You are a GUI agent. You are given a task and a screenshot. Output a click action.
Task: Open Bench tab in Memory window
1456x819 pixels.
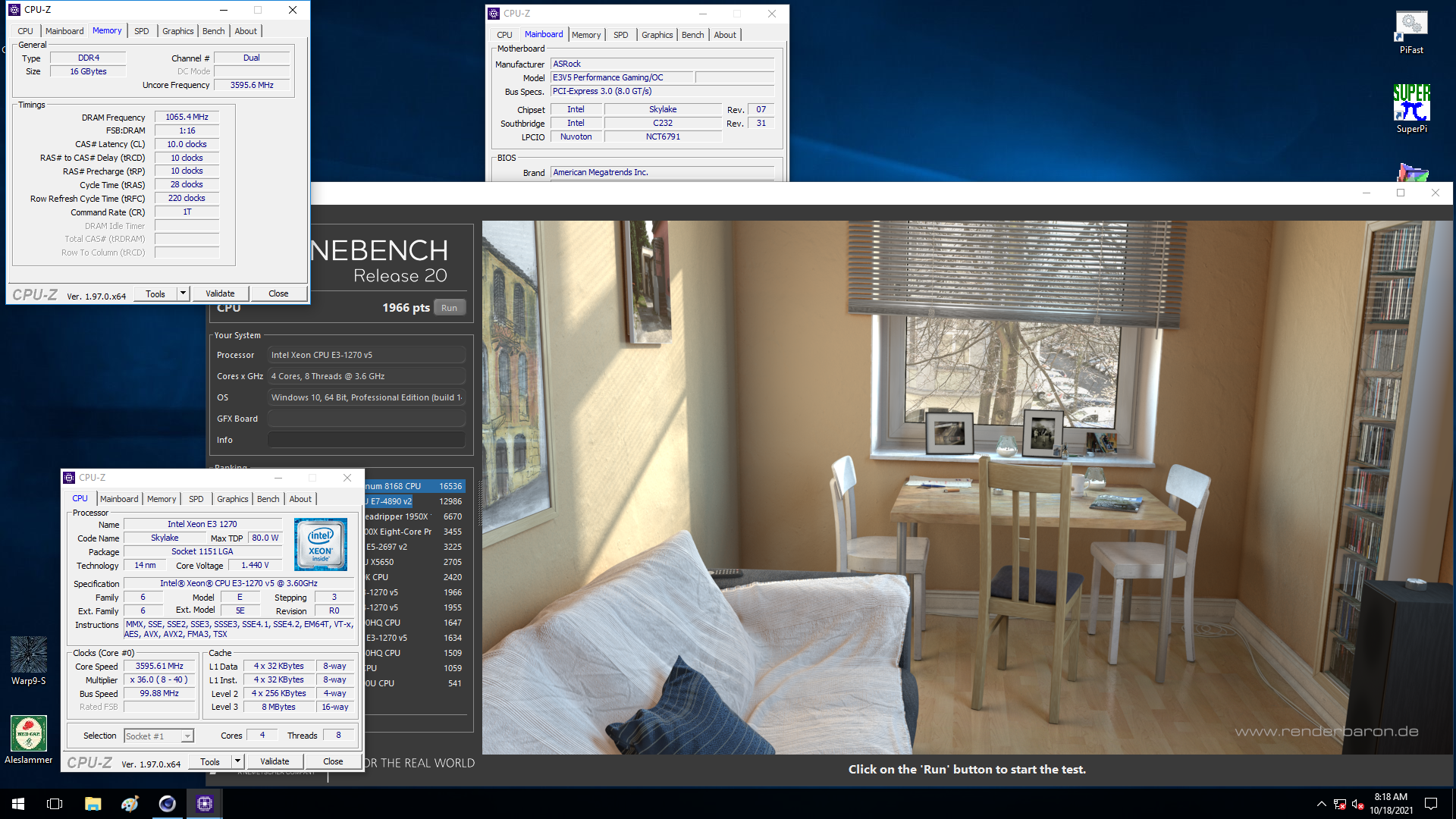pos(213,31)
